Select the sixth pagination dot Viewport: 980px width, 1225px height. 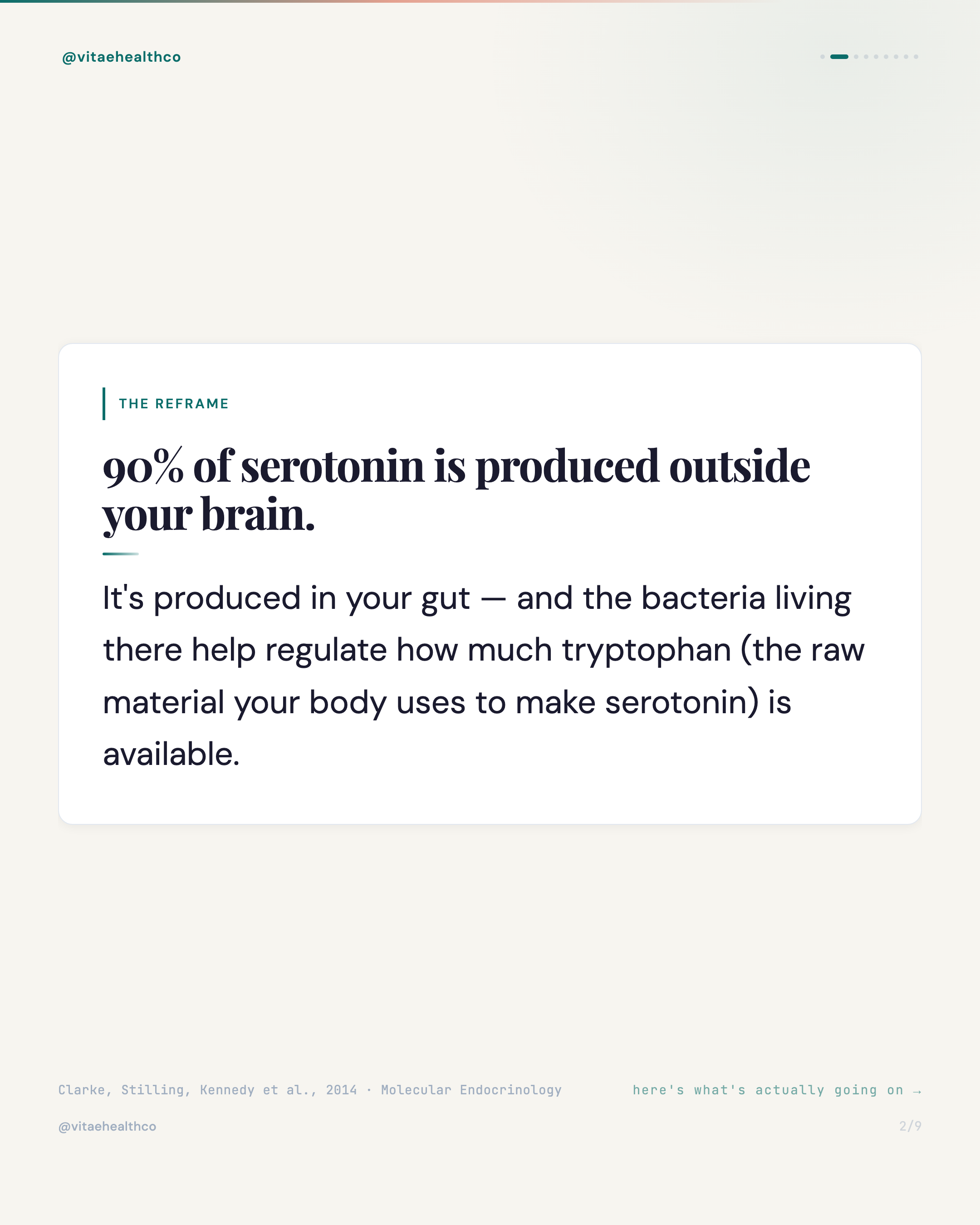pos(886,57)
